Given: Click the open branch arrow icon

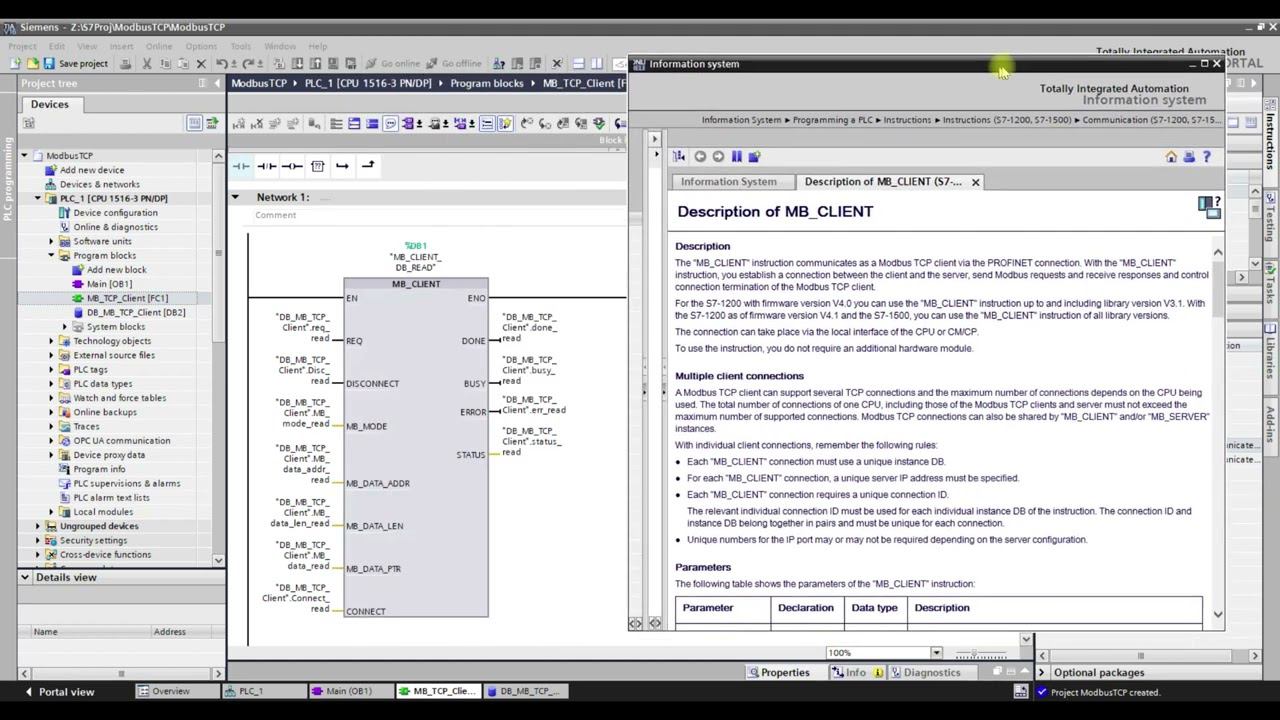Looking at the screenshot, I should [342, 166].
